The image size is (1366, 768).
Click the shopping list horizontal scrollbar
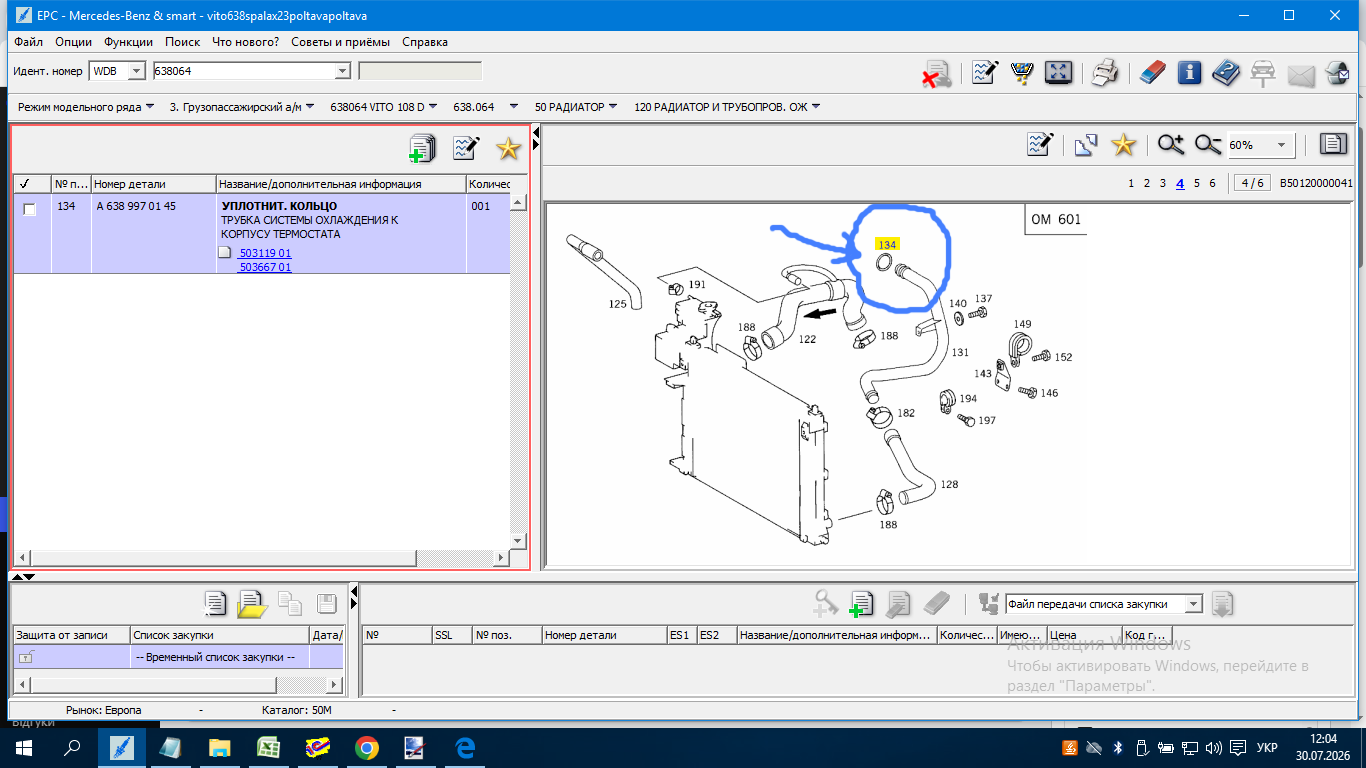(177, 684)
